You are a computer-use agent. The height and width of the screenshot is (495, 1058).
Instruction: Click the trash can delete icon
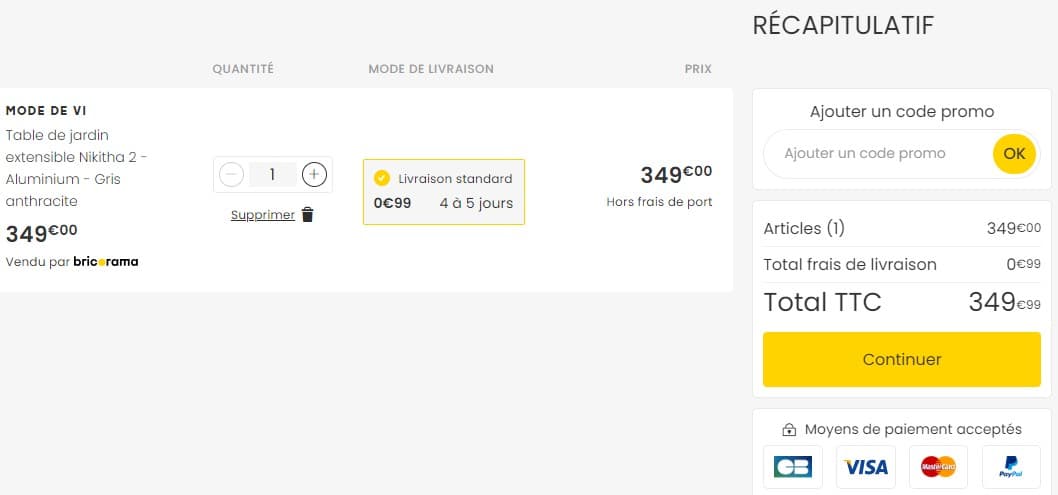pyautogui.click(x=308, y=215)
